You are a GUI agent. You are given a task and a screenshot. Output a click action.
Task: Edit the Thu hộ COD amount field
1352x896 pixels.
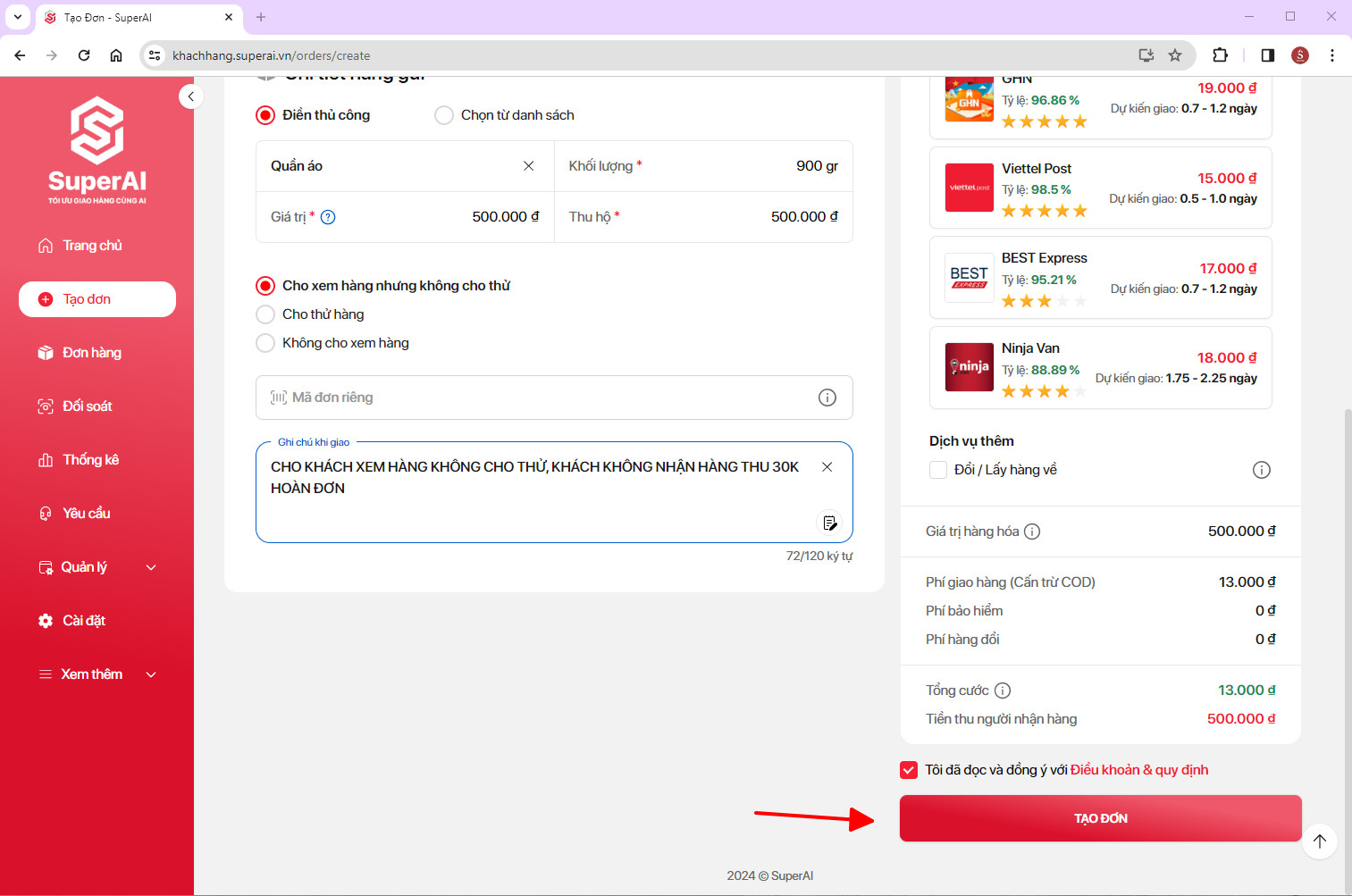(x=703, y=217)
